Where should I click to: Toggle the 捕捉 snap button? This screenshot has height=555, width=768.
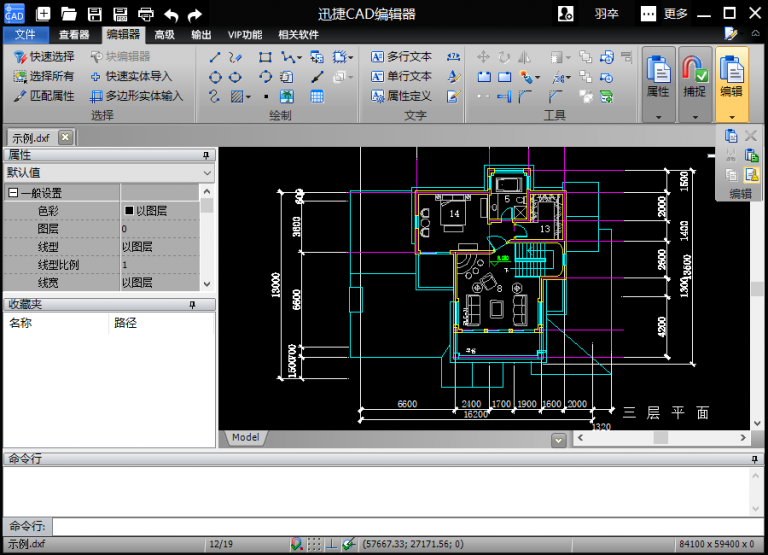[694, 77]
